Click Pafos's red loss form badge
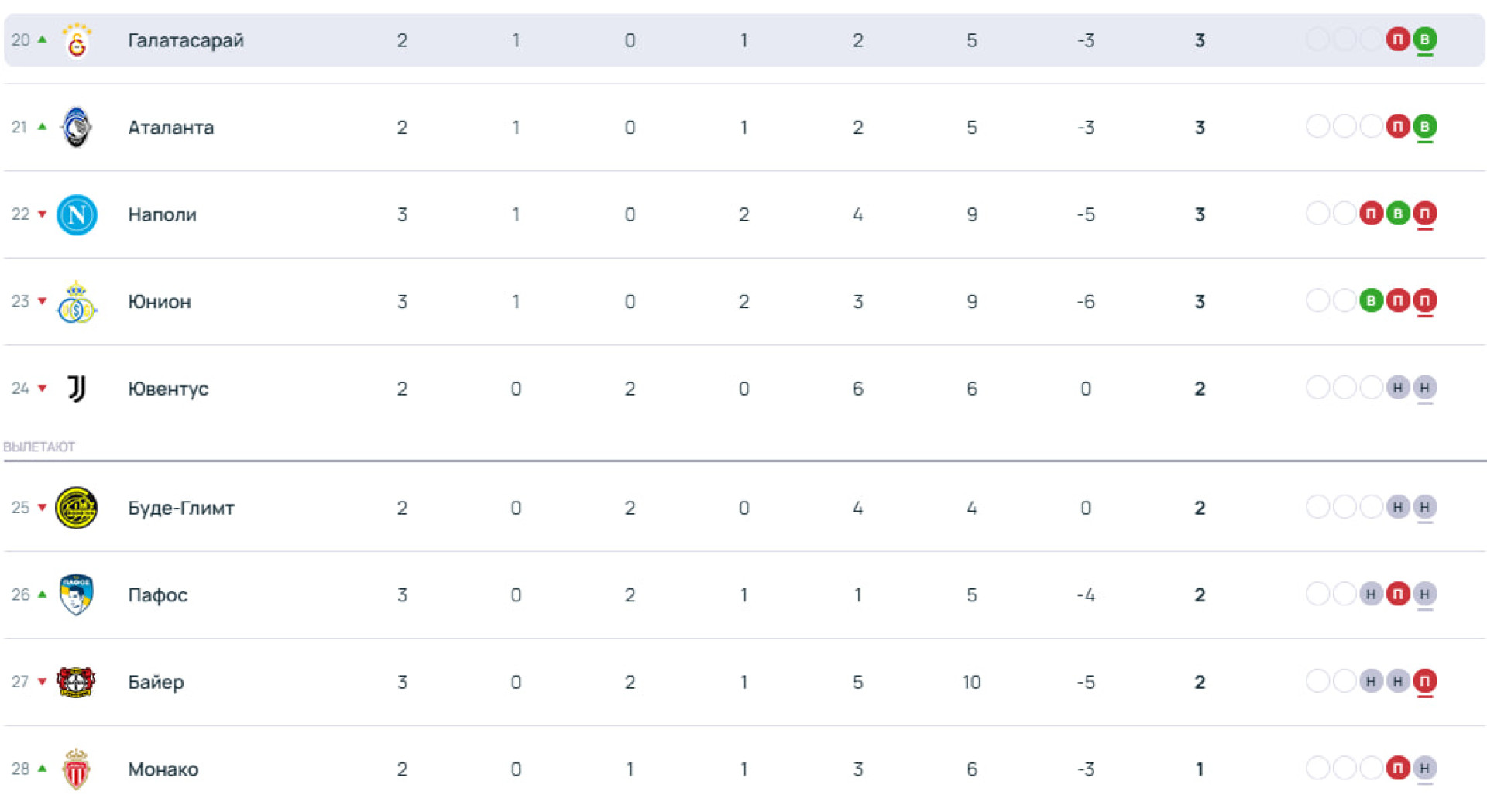 tap(1398, 594)
